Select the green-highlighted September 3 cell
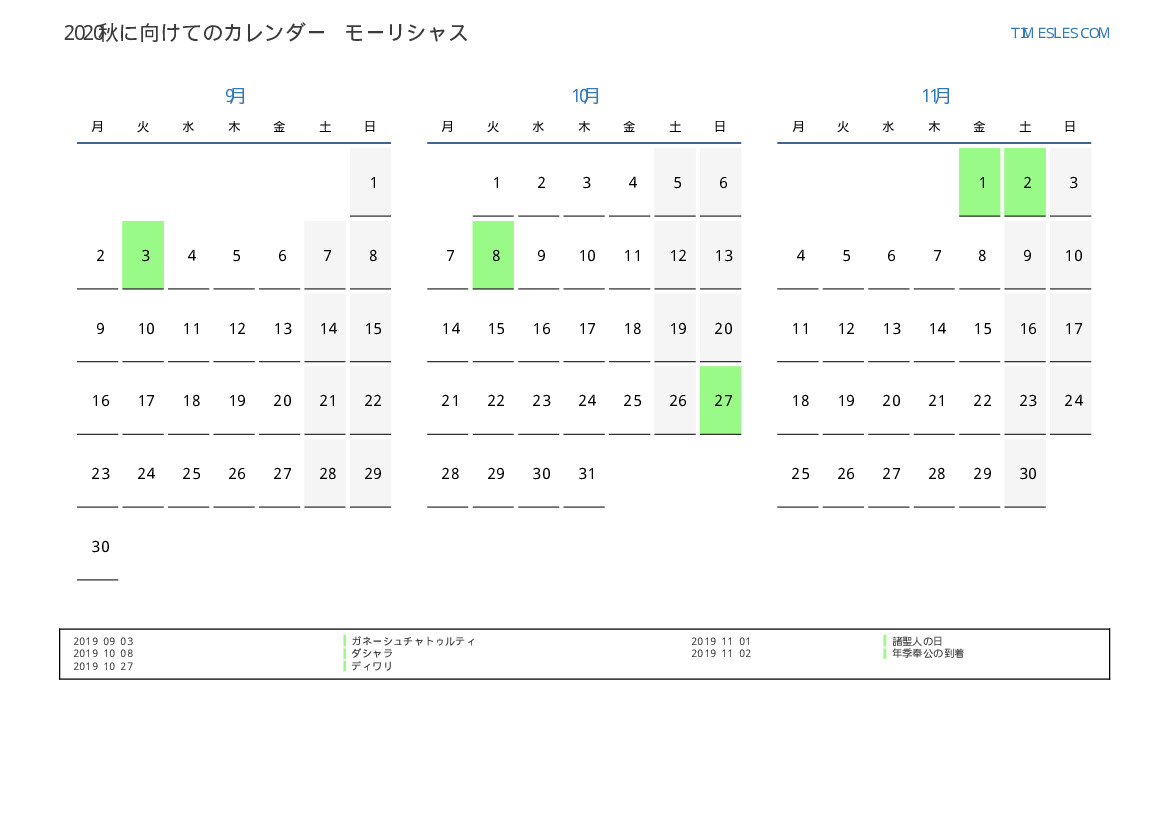 click(x=143, y=255)
